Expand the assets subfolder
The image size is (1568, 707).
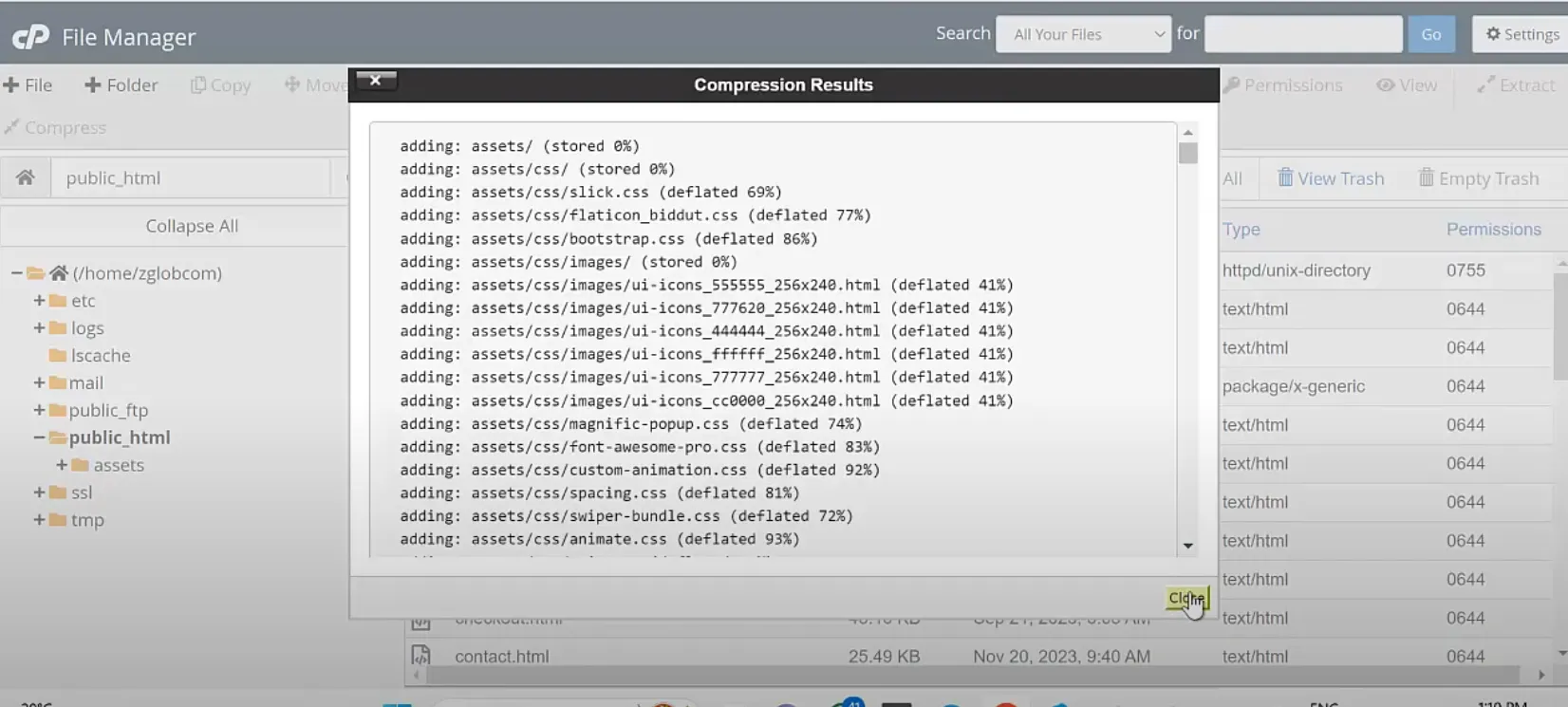(x=62, y=465)
